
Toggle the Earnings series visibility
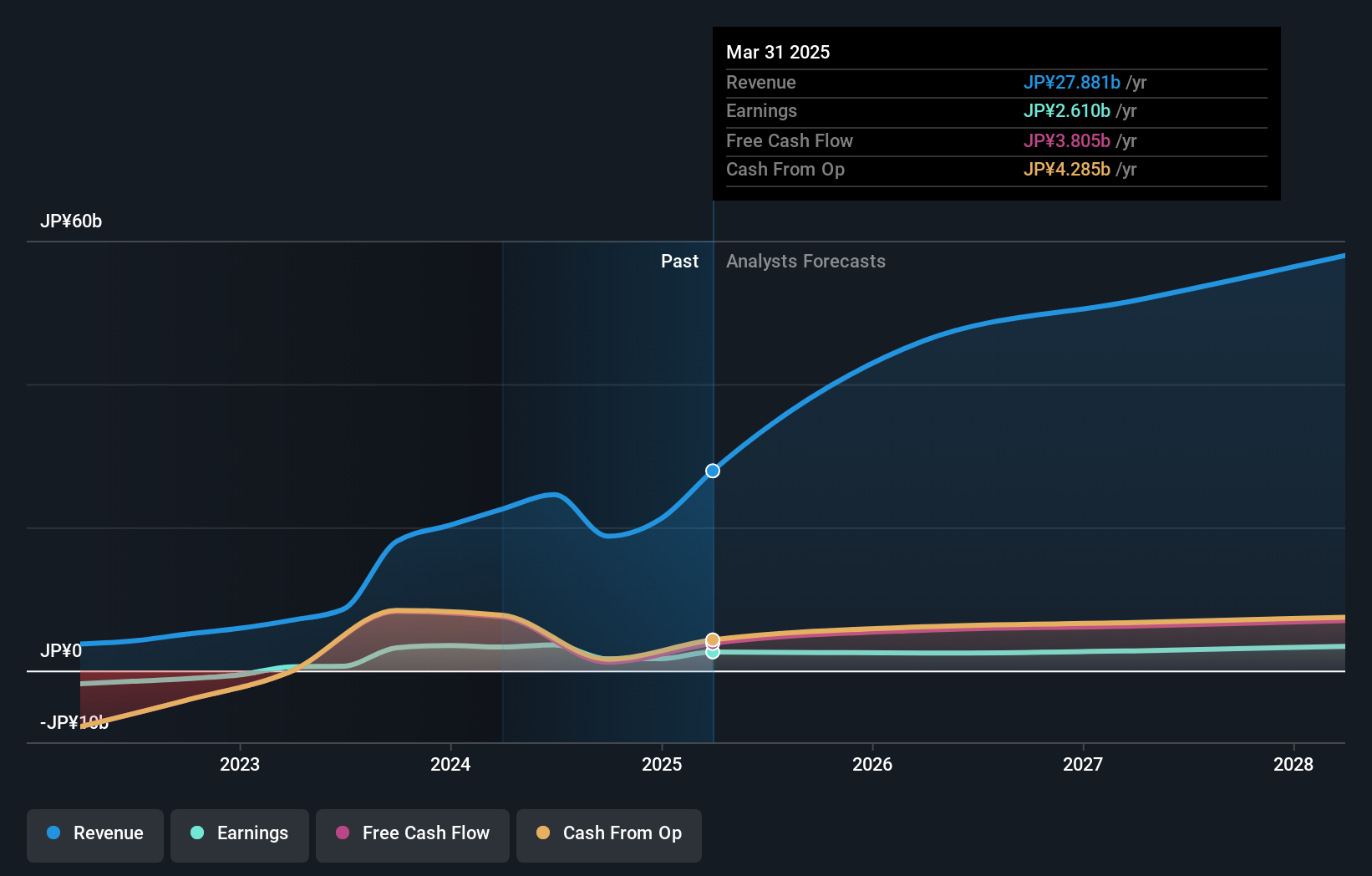click(240, 835)
